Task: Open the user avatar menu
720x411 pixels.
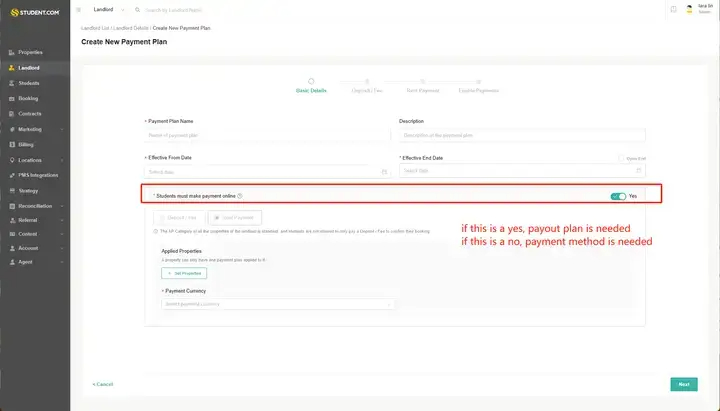Action: click(689, 9)
